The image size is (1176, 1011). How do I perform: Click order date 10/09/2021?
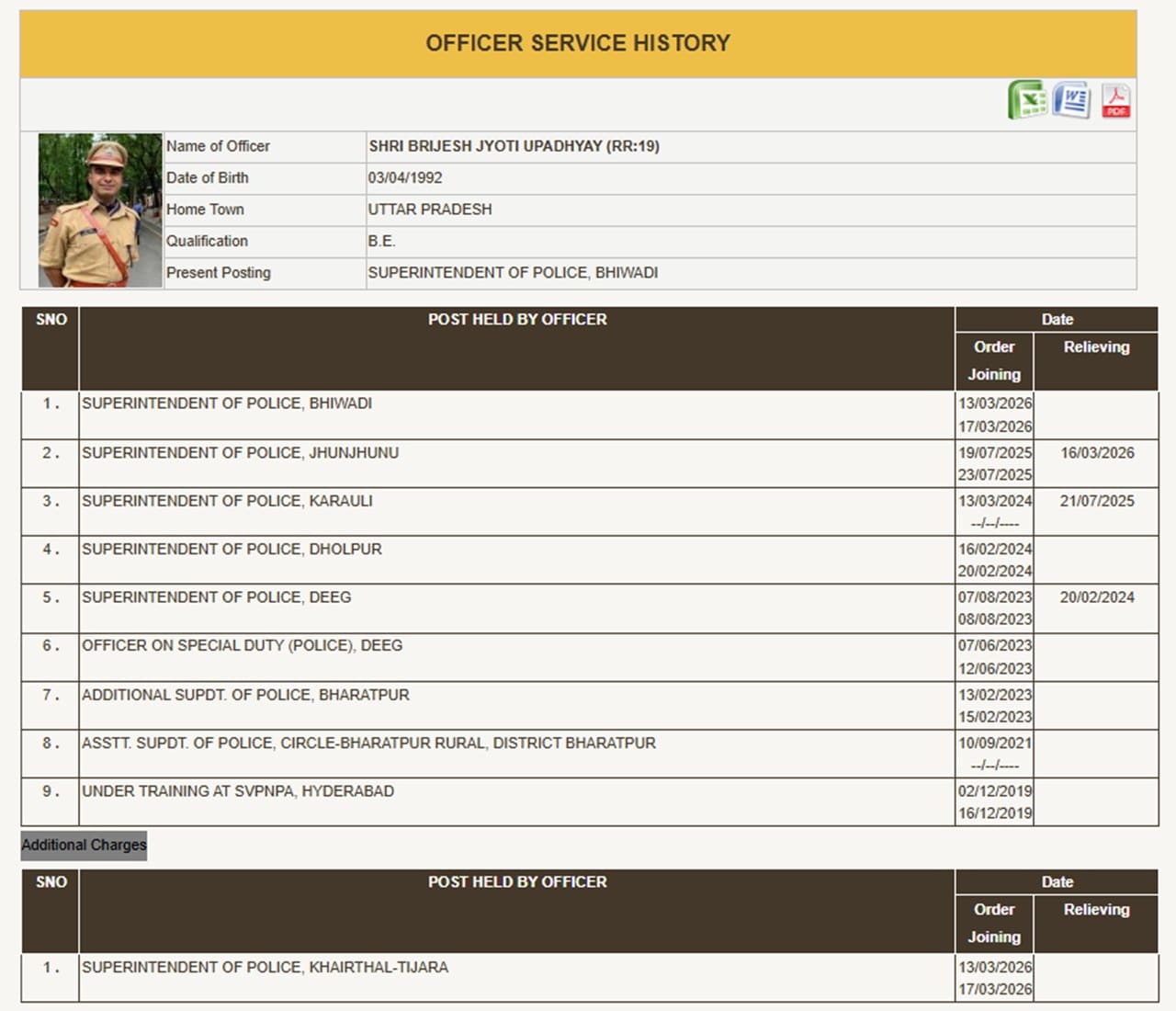[x=995, y=743]
